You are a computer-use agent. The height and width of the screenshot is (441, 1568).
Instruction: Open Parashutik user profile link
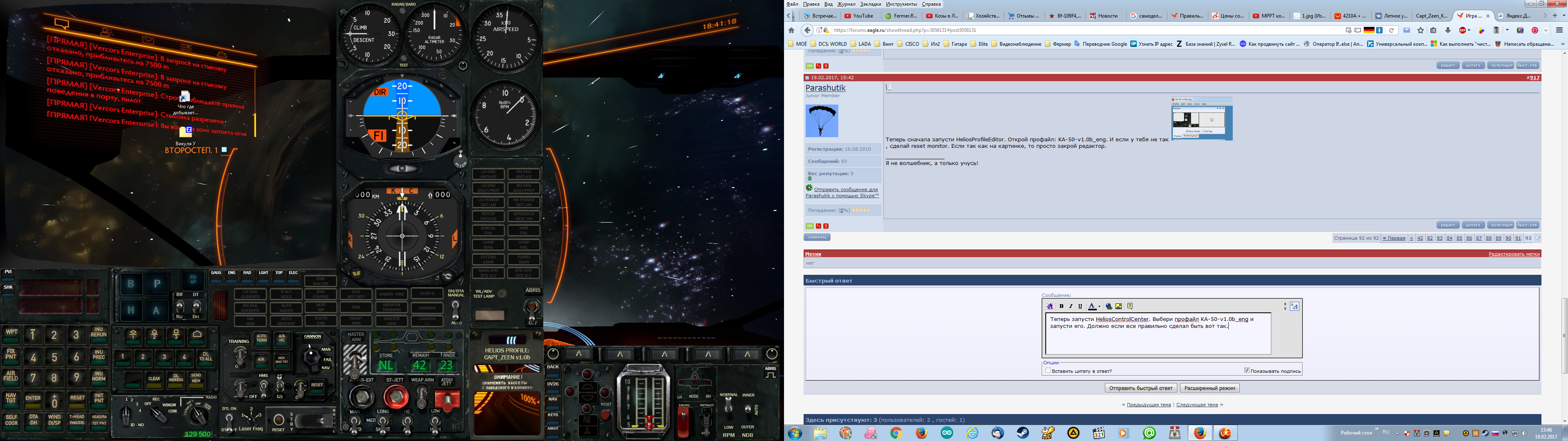tap(825, 88)
